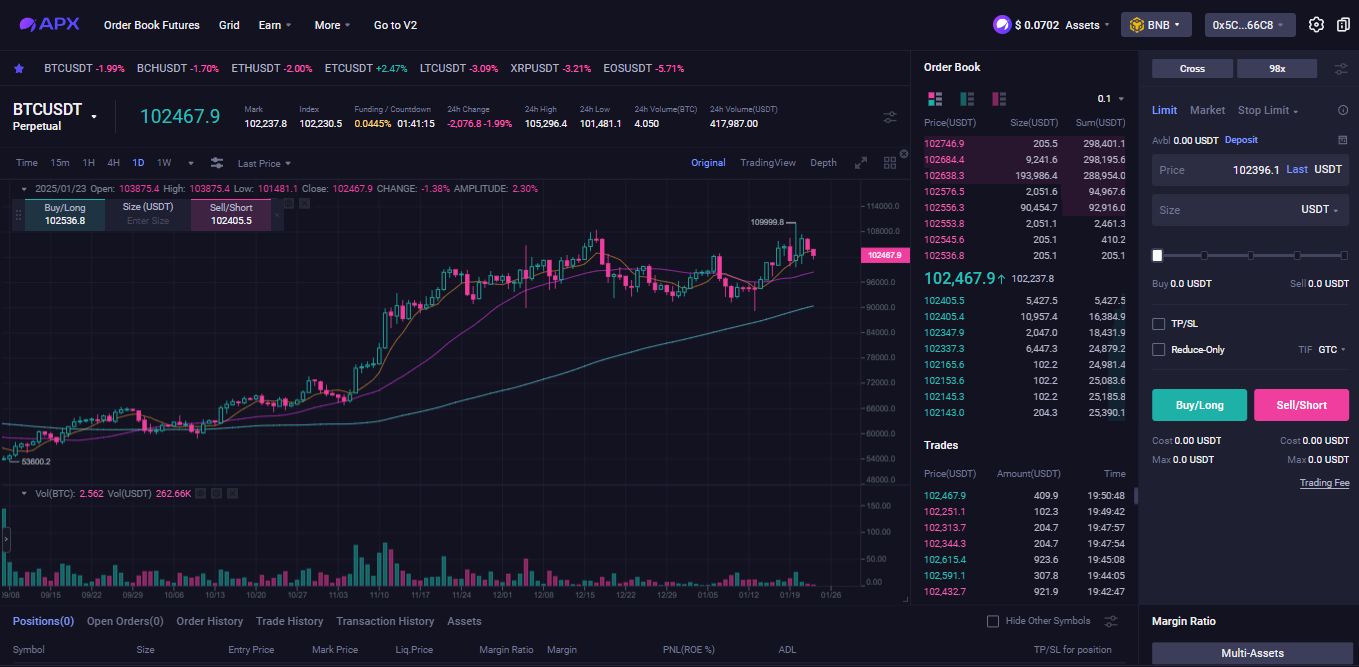Open the settings gear in the top bar

click(1317, 24)
